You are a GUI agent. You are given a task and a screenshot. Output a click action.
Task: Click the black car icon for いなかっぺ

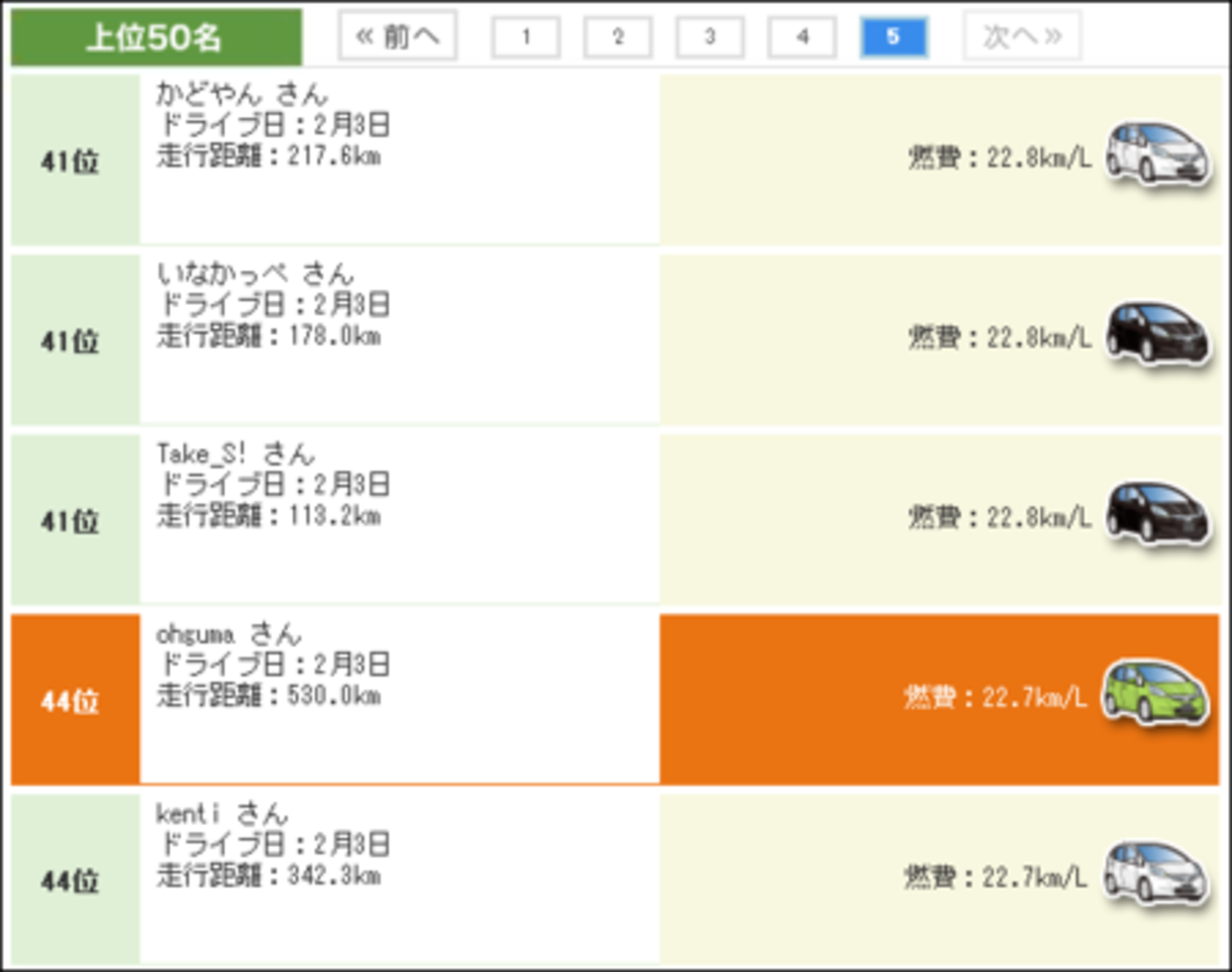tap(1158, 334)
